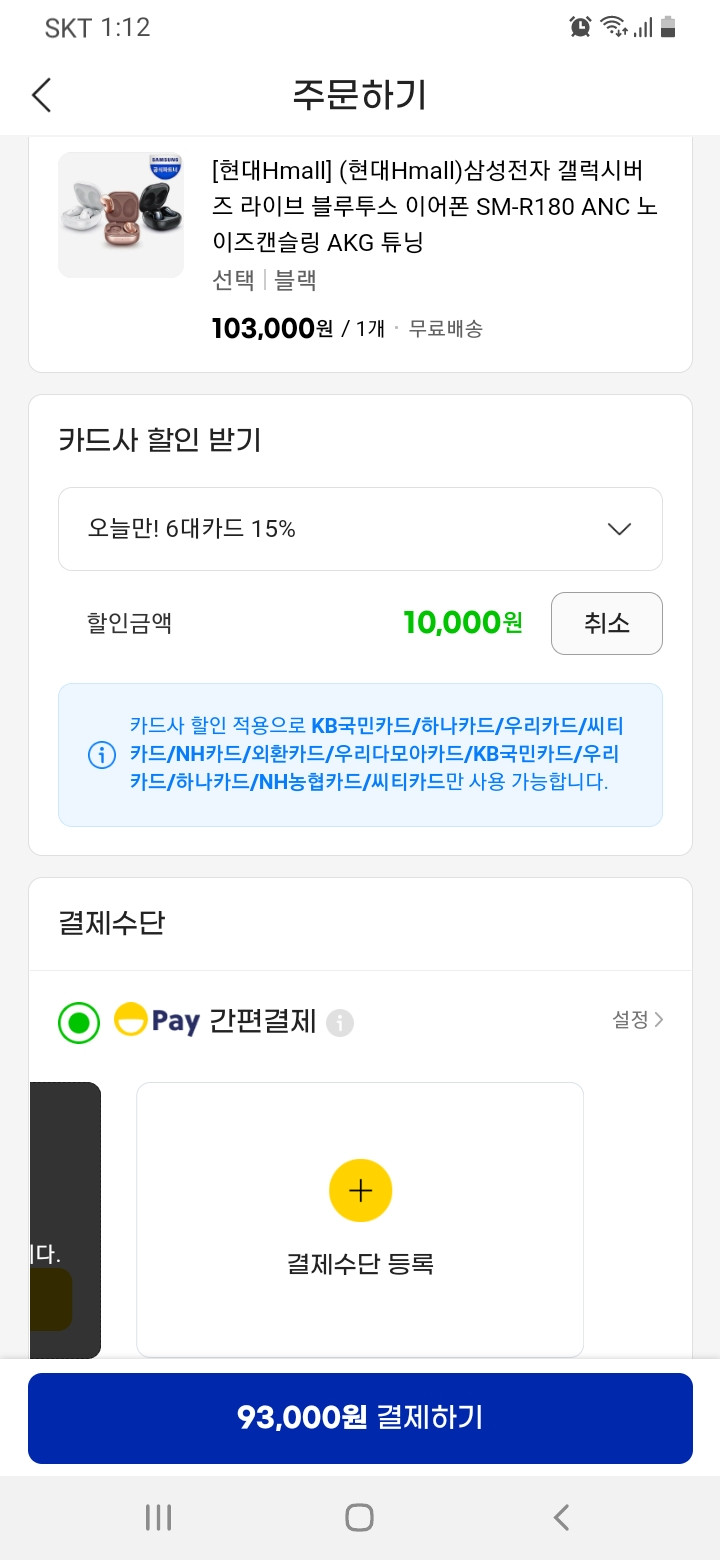This screenshot has height=1560, width=720.
Task: Tap the 결제수단 section header
Action: pos(111,923)
